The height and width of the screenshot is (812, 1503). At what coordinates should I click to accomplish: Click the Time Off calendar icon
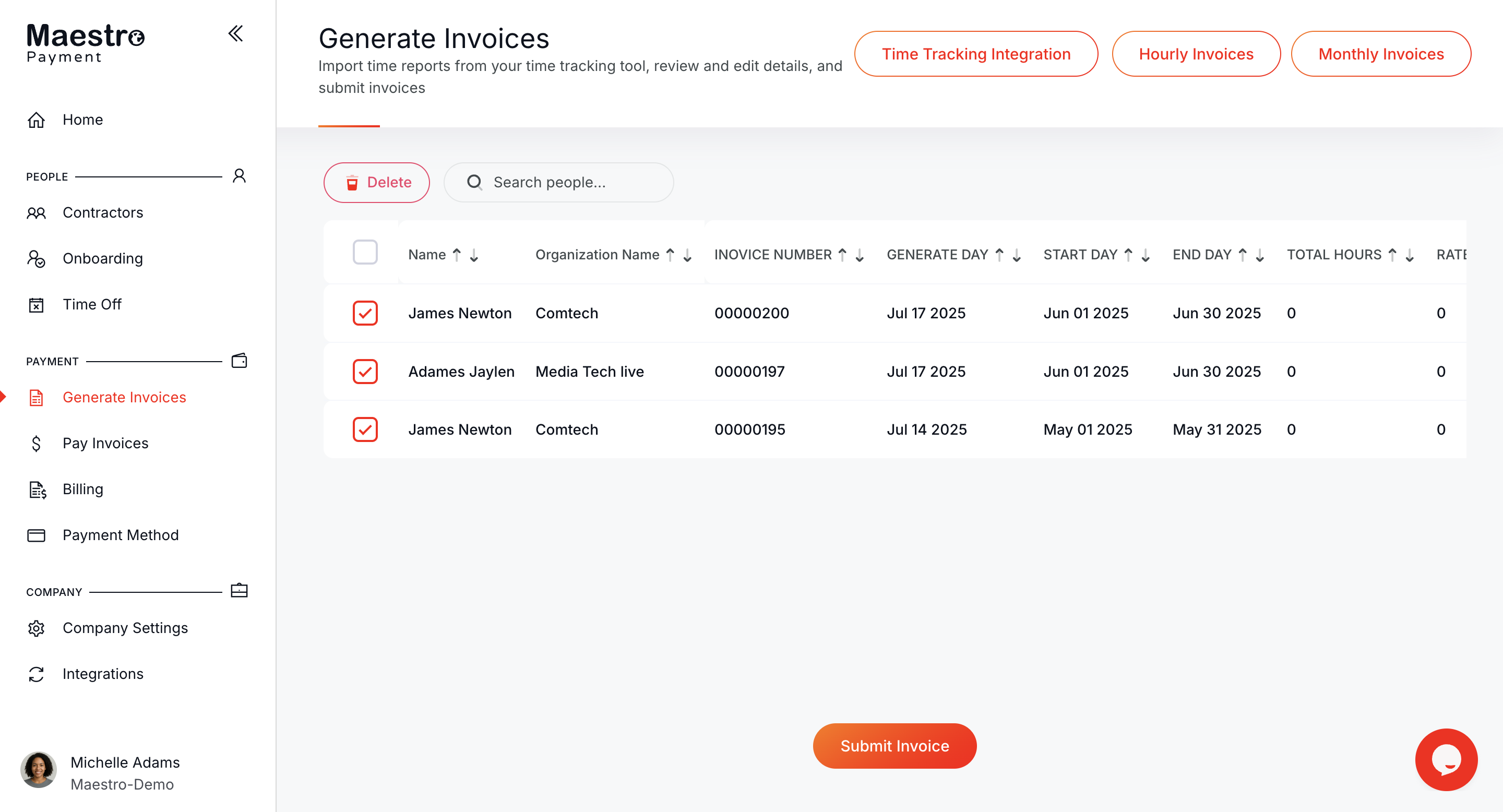pyautogui.click(x=36, y=305)
